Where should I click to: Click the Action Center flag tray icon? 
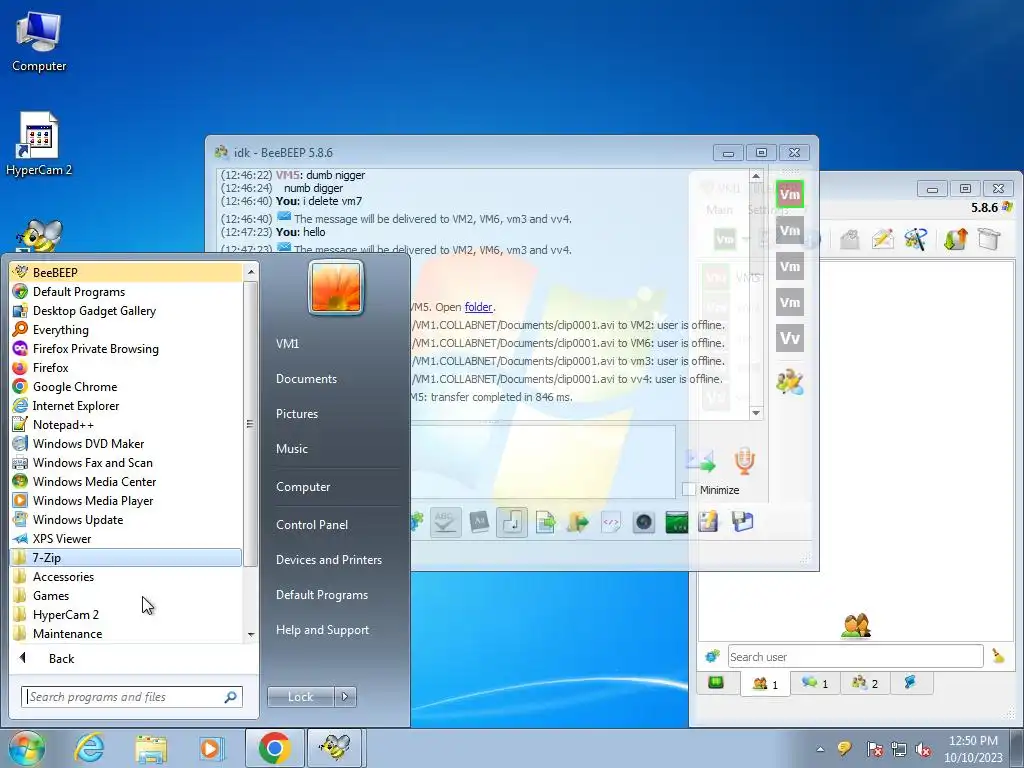(x=874, y=750)
